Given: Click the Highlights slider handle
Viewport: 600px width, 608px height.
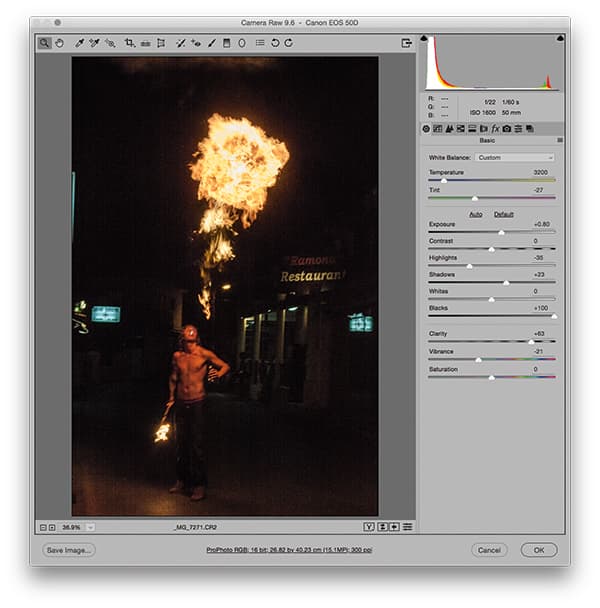Looking at the screenshot, I should click(x=469, y=266).
